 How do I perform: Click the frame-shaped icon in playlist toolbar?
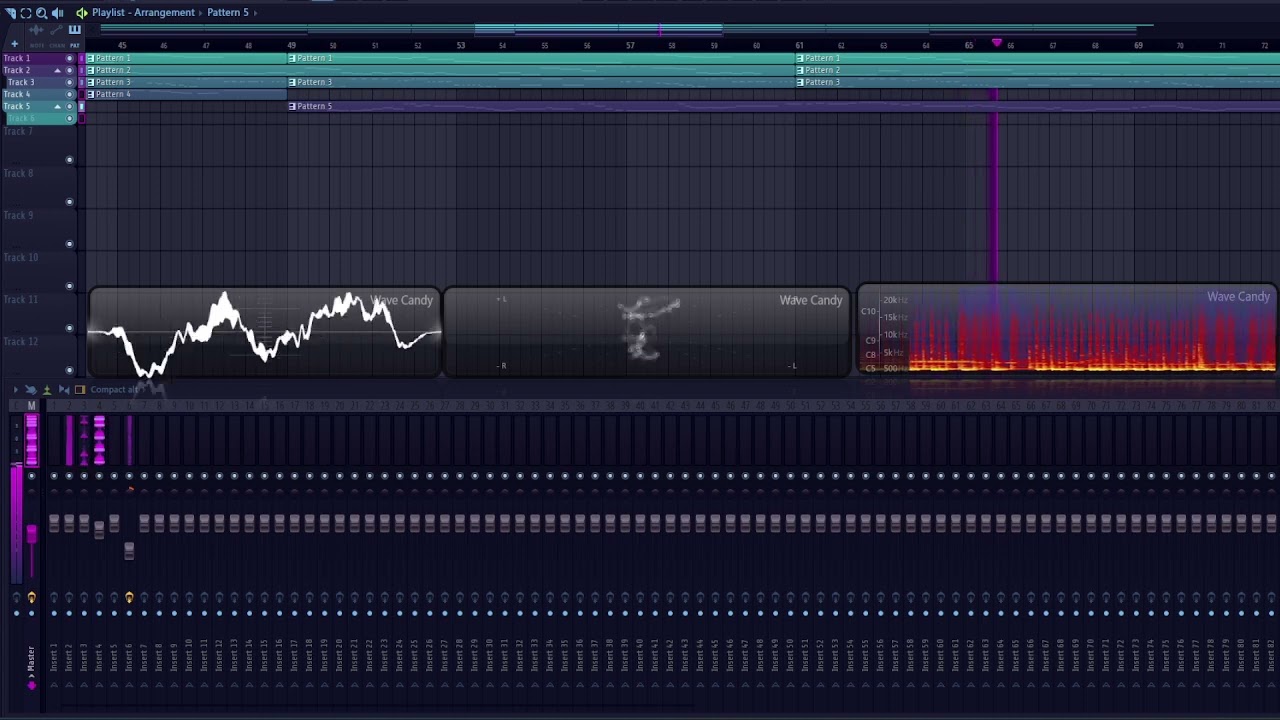click(x=26, y=13)
